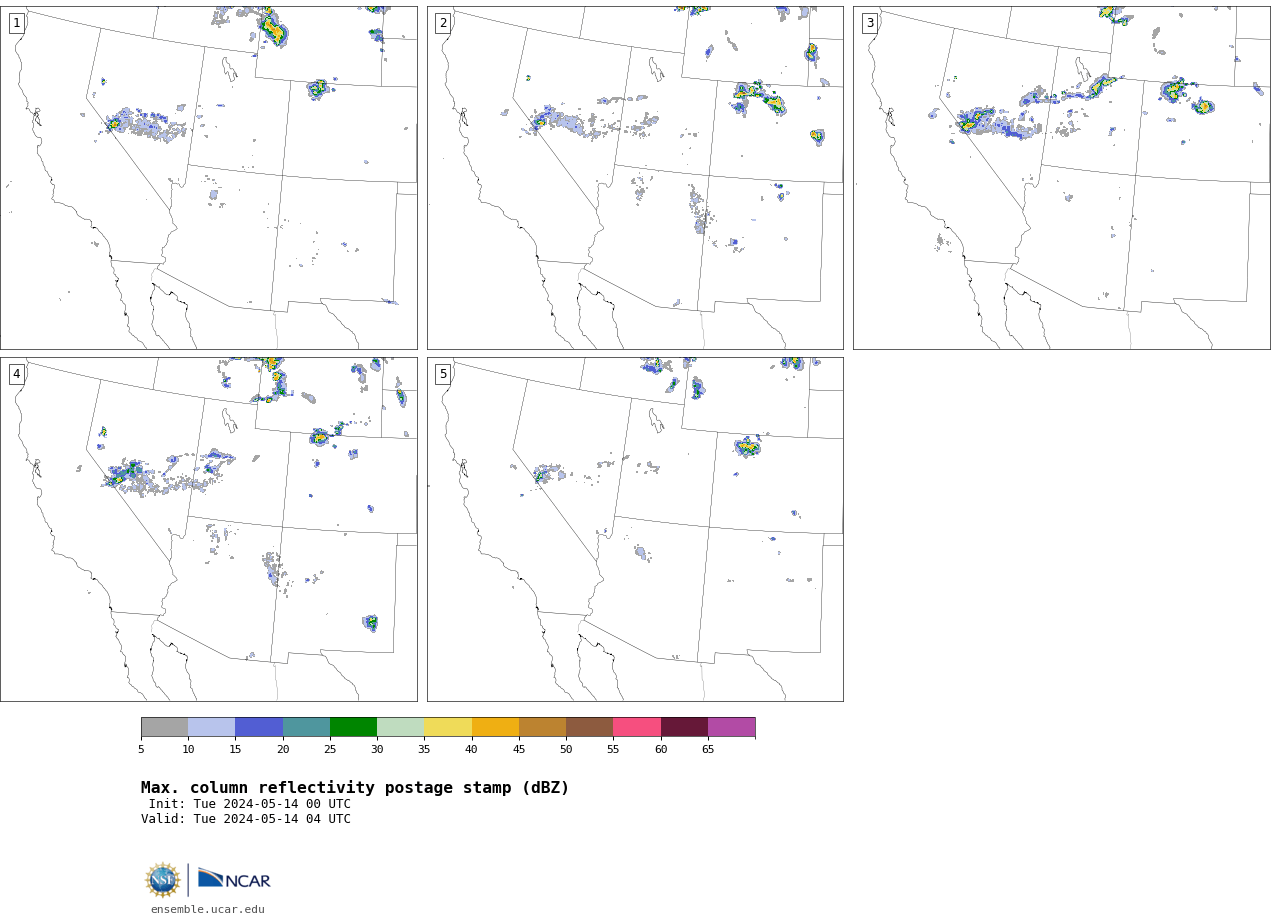1280x920 pixels.
Task: Click the ochre 45-50 dBZ swatch
Action: (543, 727)
